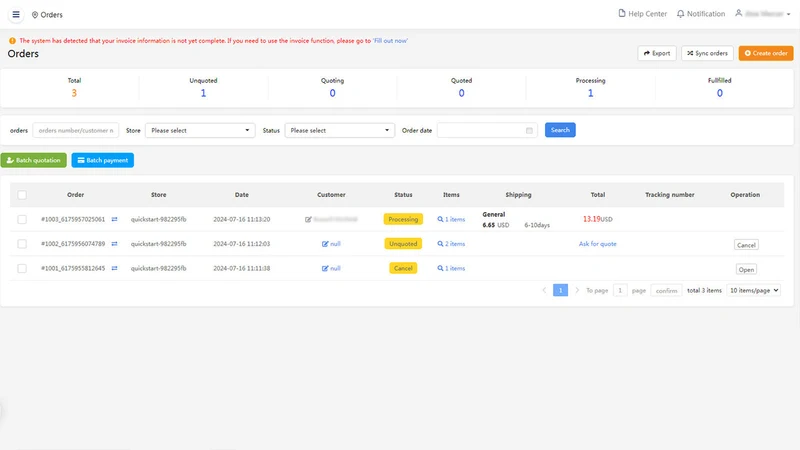Focus the orders number search field
The height and width of the screenshot is (450, 800).
tap(76, 131)
